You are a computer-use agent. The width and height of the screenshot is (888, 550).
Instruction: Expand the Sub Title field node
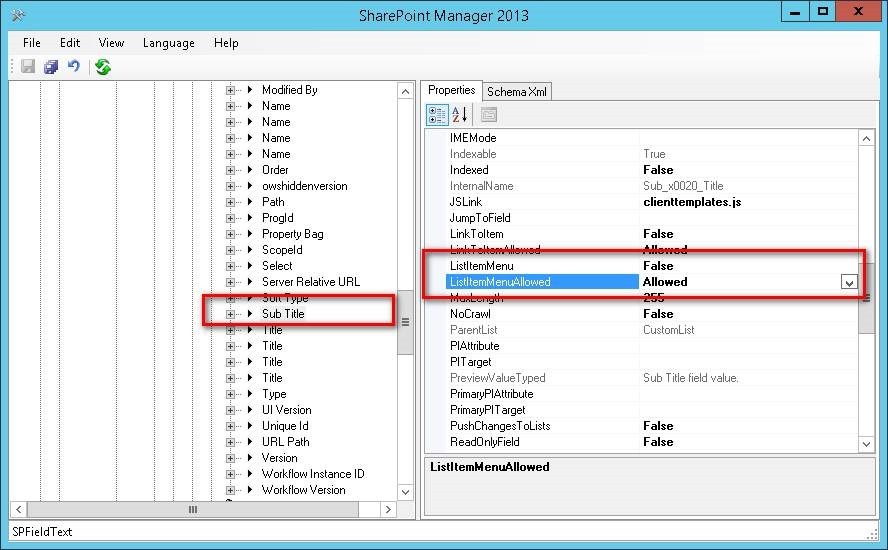[x=230, y=314]
